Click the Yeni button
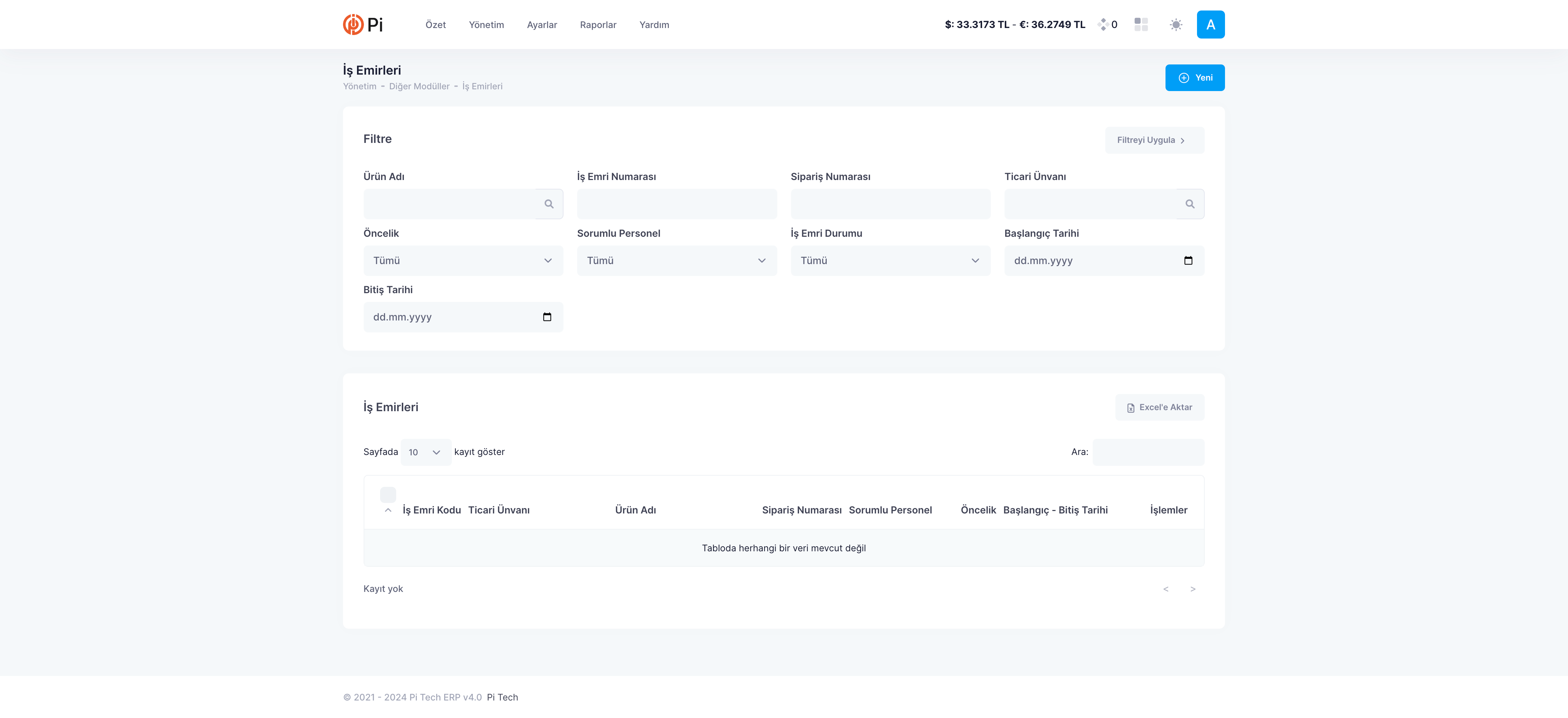 pyautogui.click(x=1194, y=78)
